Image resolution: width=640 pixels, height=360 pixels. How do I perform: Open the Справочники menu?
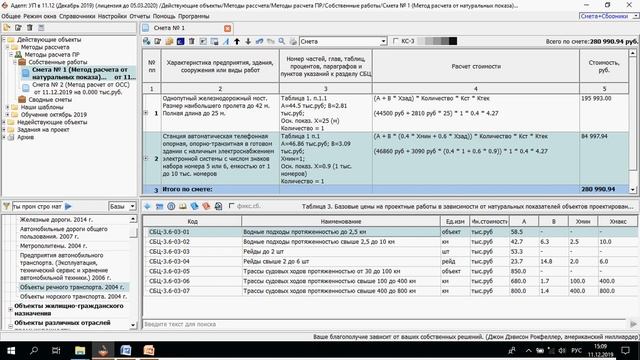pyautogui.click(x=77, y=16)
